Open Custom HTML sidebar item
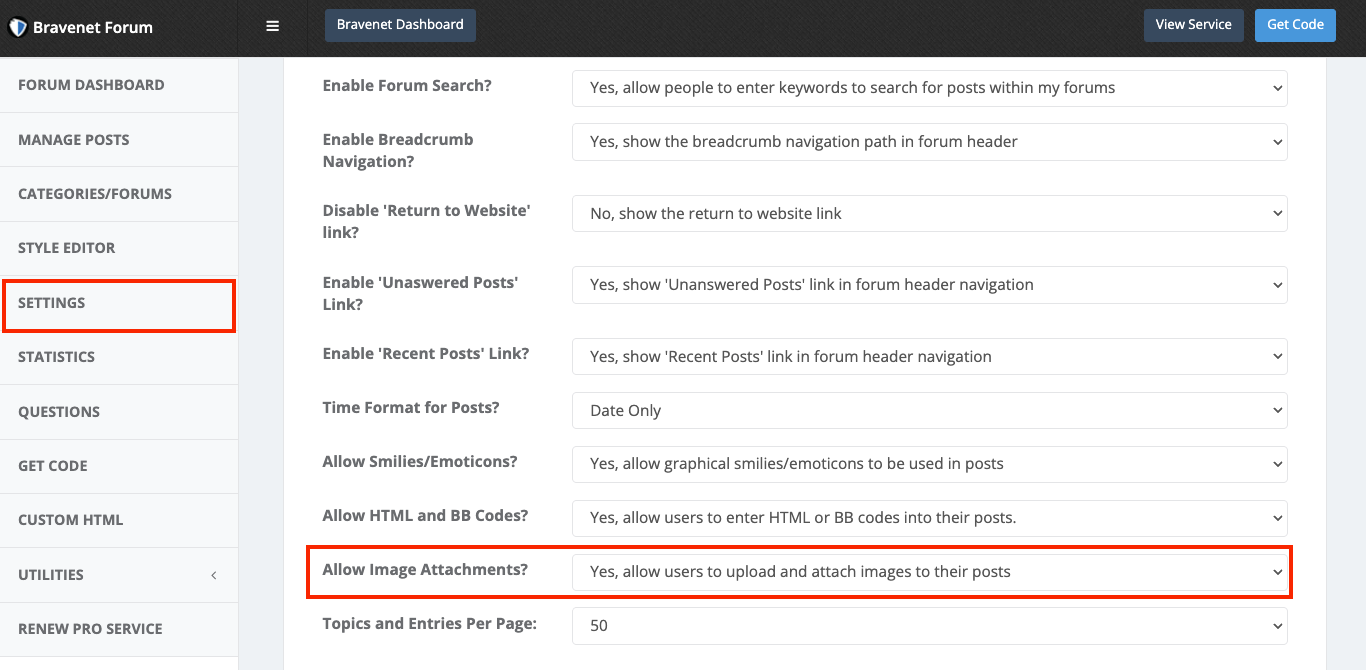This screenshot has height=670, width=1366. [x=71, y=520]
